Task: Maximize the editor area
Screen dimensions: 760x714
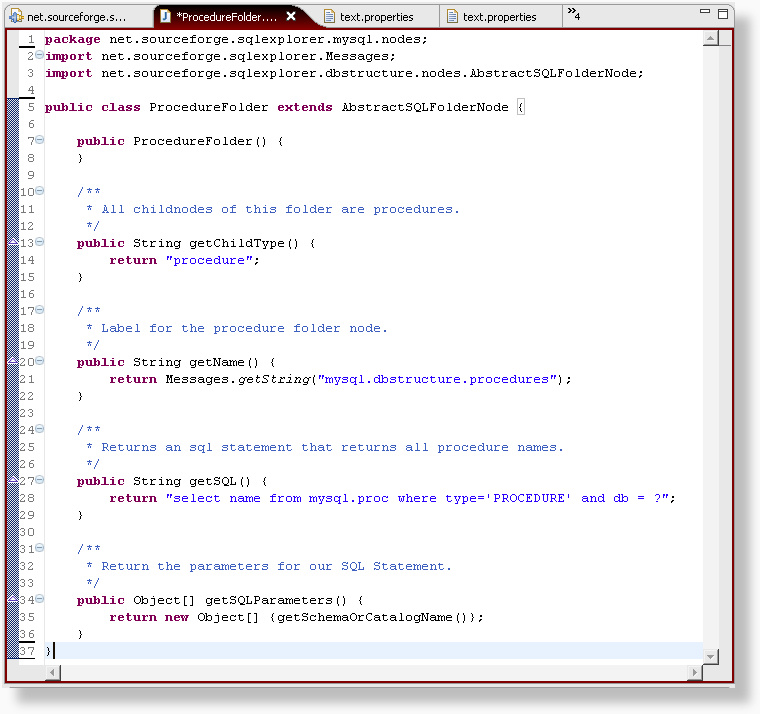Action: [723, 14]
